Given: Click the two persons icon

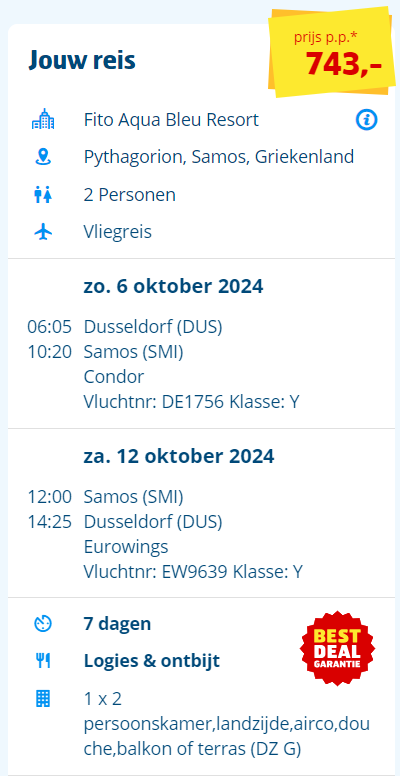Looking at the screenshot, I should (x=43, y=195).
